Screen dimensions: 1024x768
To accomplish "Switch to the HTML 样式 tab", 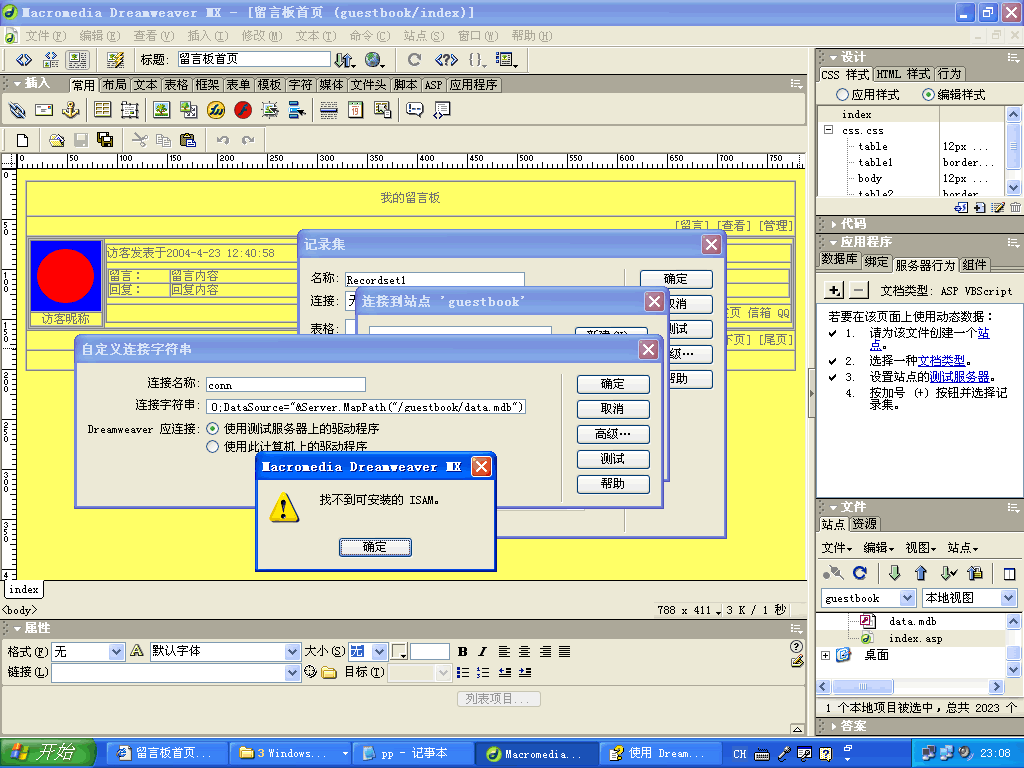I will click(x=903, y=74).
